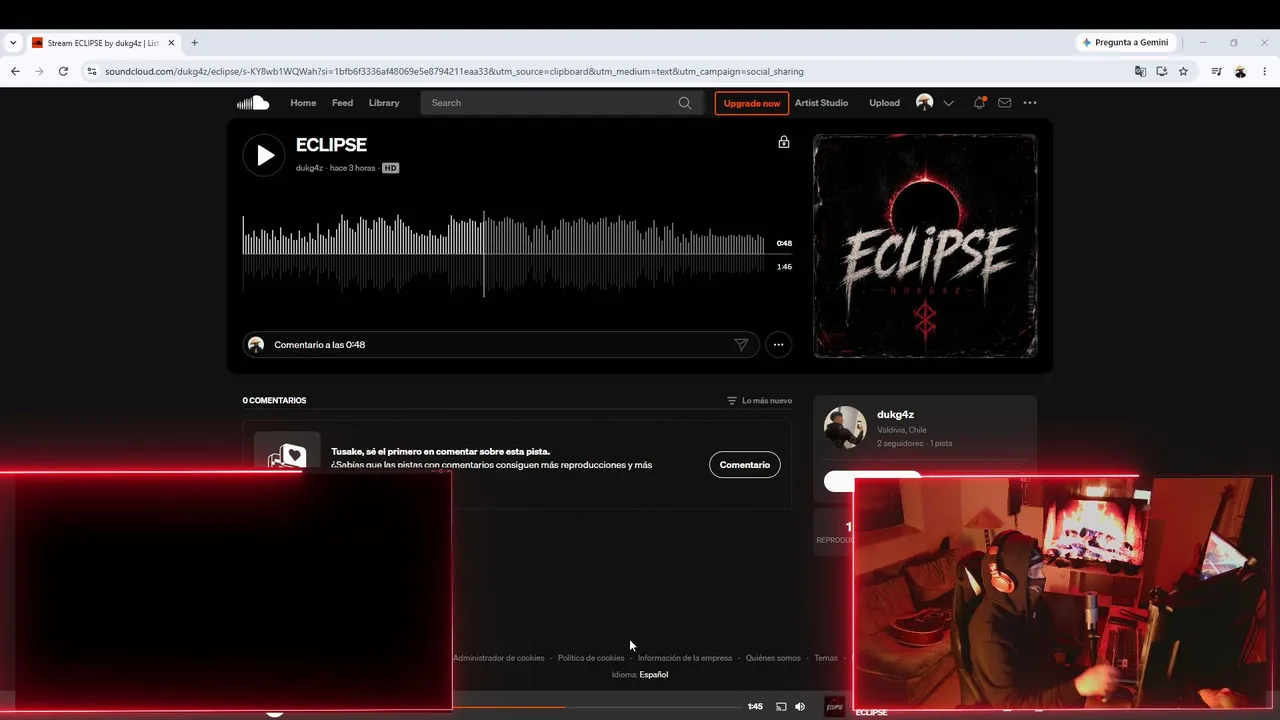
Task: Click the HD quality badge
Action: 390,168
